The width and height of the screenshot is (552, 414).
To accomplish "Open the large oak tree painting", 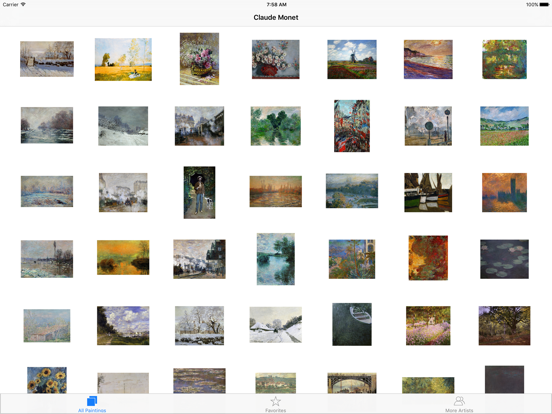I will tap(504, 326).
